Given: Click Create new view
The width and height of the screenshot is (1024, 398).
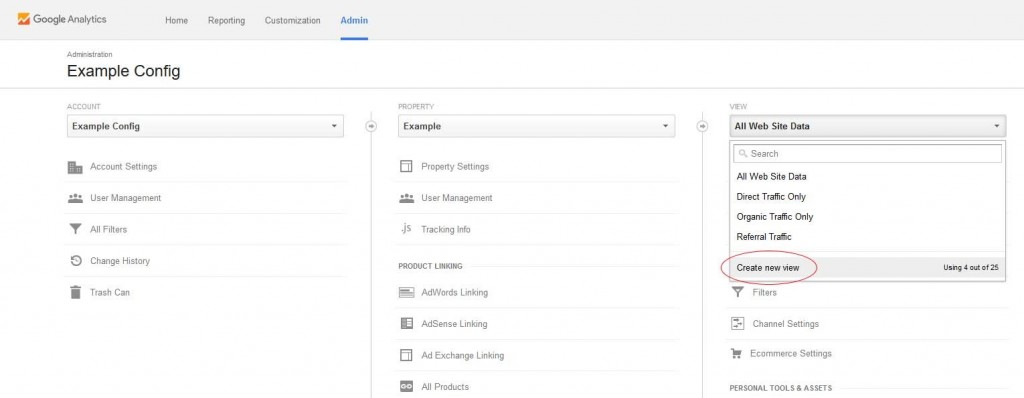Looking at the screenshot, I should (768, 267).
